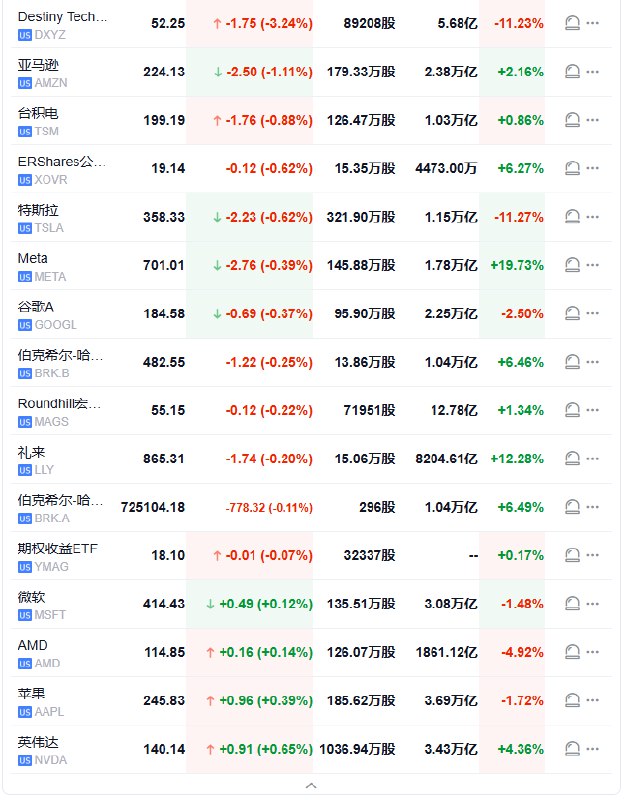This screenshot has width=626, height=800.
Task: Open more options for AAPL row
Action: pyautogui.click(x=592, y=700)
